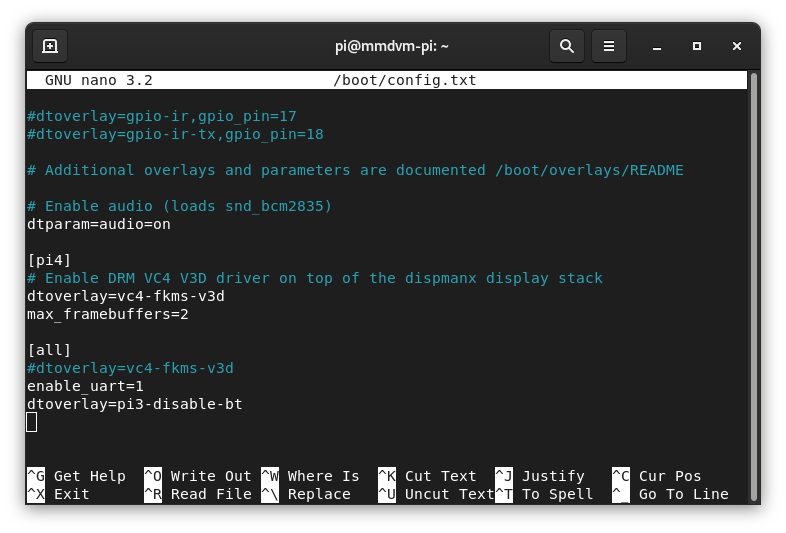
Task: Click the ^W Where Is shortcut
Action: 310,476
